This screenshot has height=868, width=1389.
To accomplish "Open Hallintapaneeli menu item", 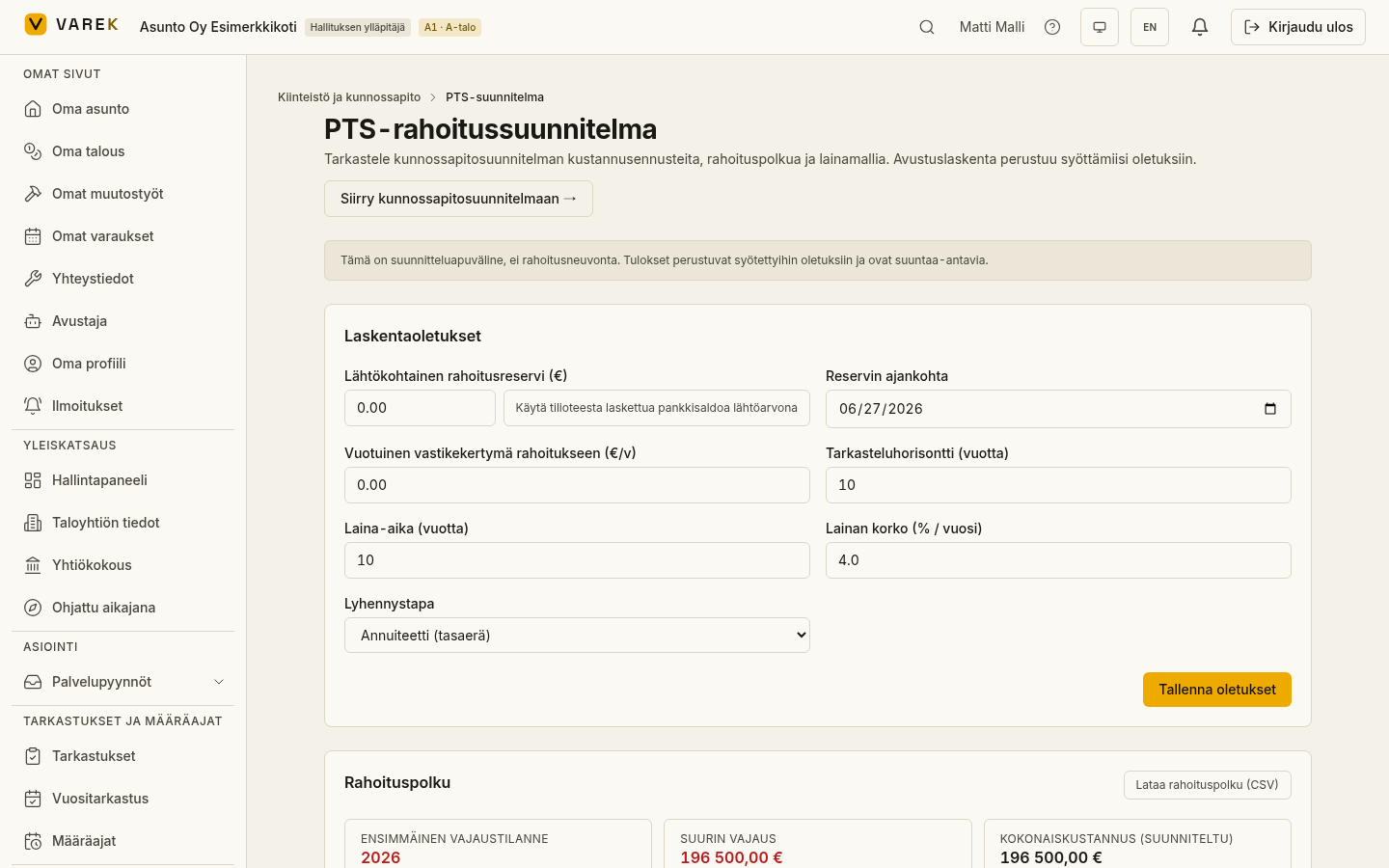I will [x=123, y=480].
